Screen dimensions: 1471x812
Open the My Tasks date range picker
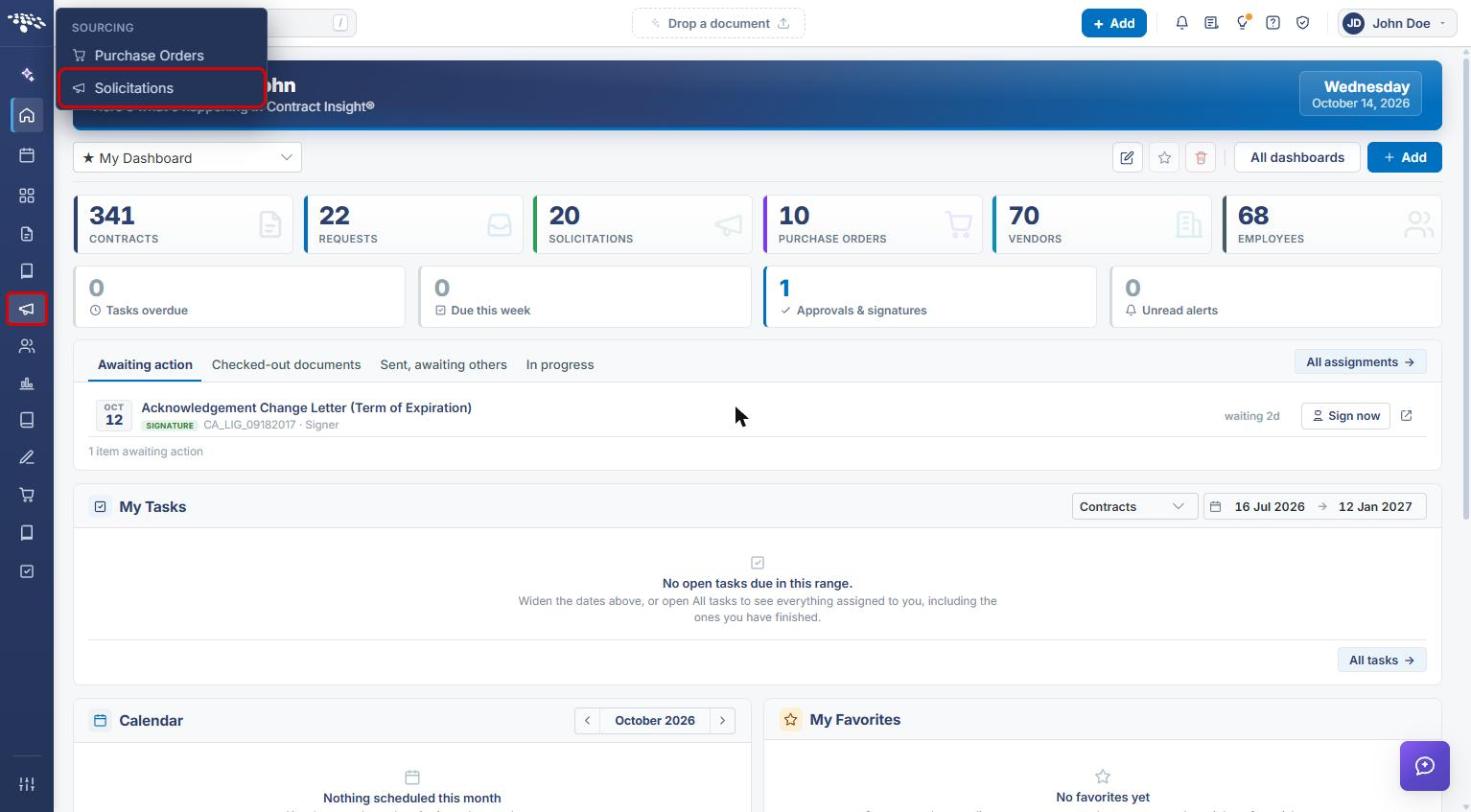1315,507
